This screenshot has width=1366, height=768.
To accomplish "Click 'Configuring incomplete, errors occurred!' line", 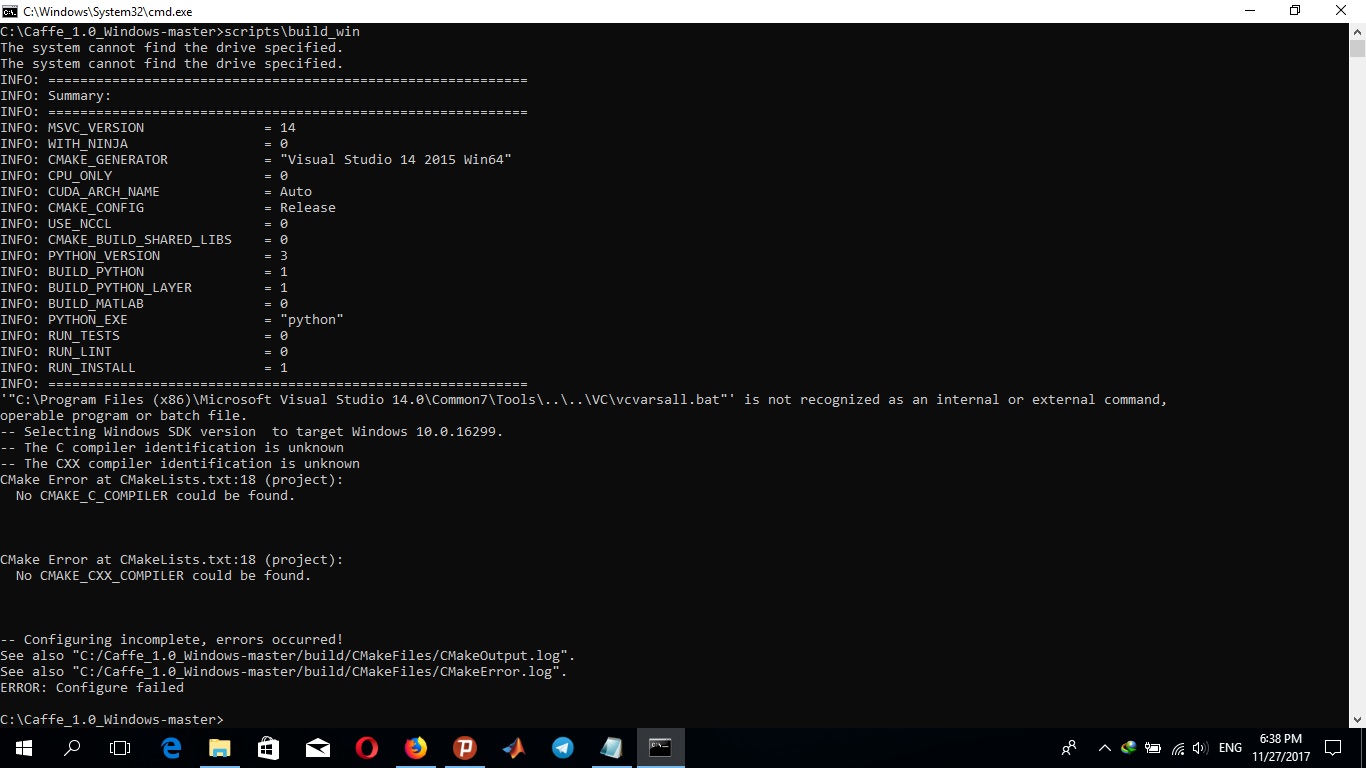I will (172, 640).
